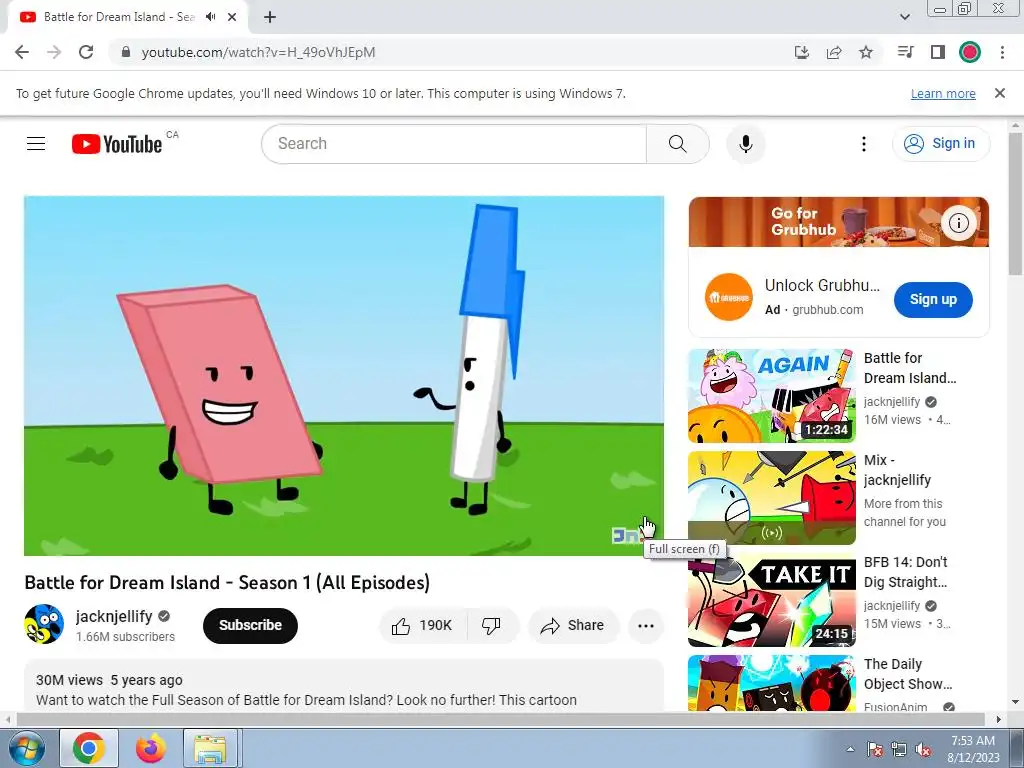Viewport: 1024px width, 768px height.
Task: Close the Battle for Dream Island tab
Action: [232, 17]
